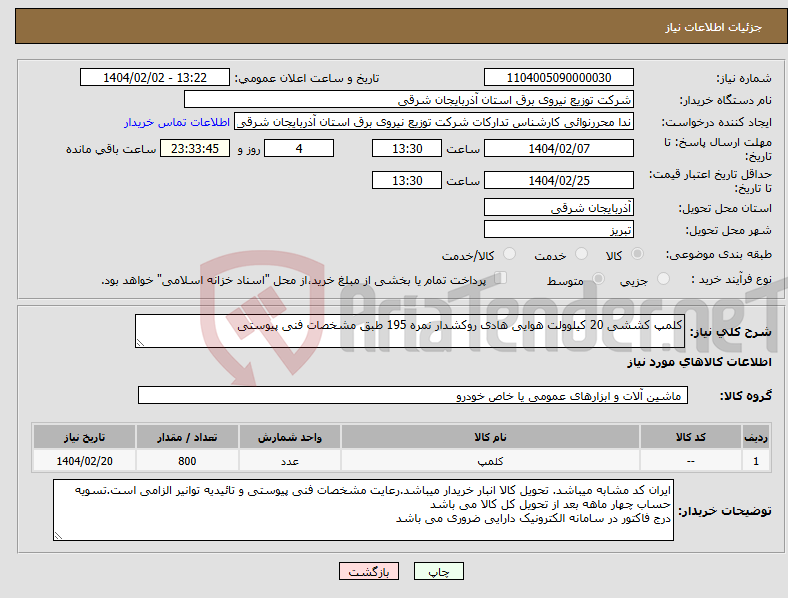Toggle the اسناد خزانه اسلامی payment checkbox
This screenshot has width=788, height=598.
tap(501, 278)
